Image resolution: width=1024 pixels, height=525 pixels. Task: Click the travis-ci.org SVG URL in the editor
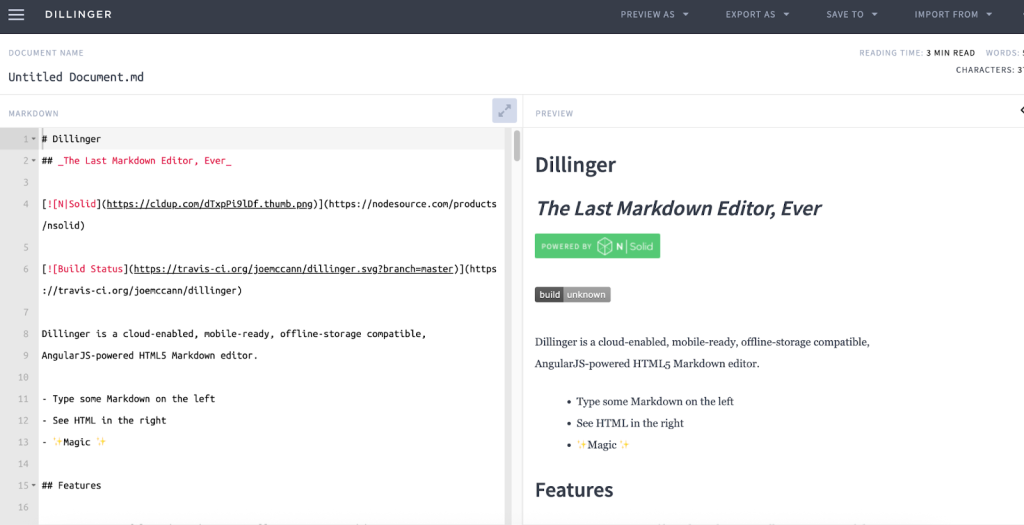click(x=293, y=269)
